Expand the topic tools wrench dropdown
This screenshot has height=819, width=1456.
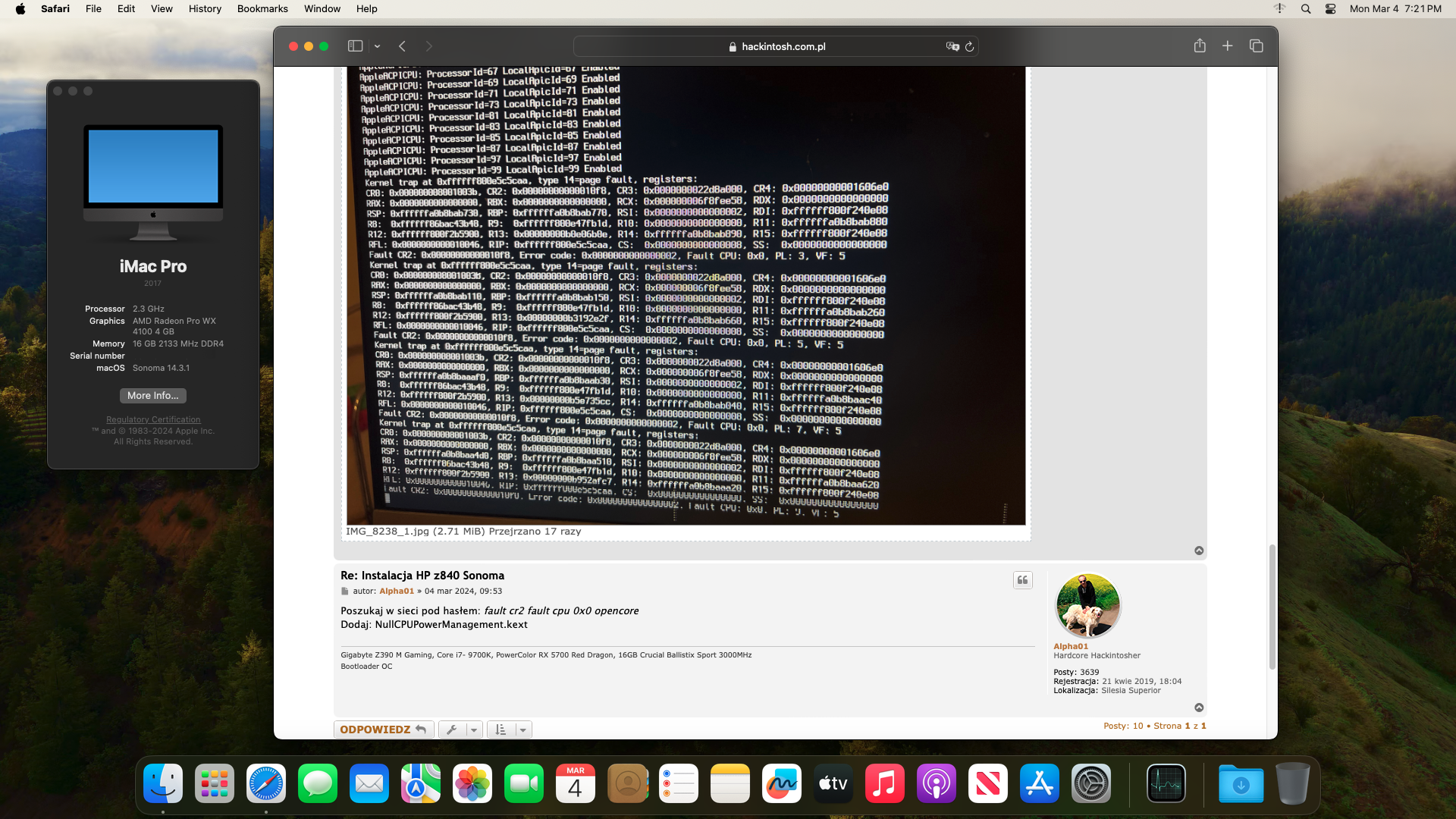click(x=460, y=730)
